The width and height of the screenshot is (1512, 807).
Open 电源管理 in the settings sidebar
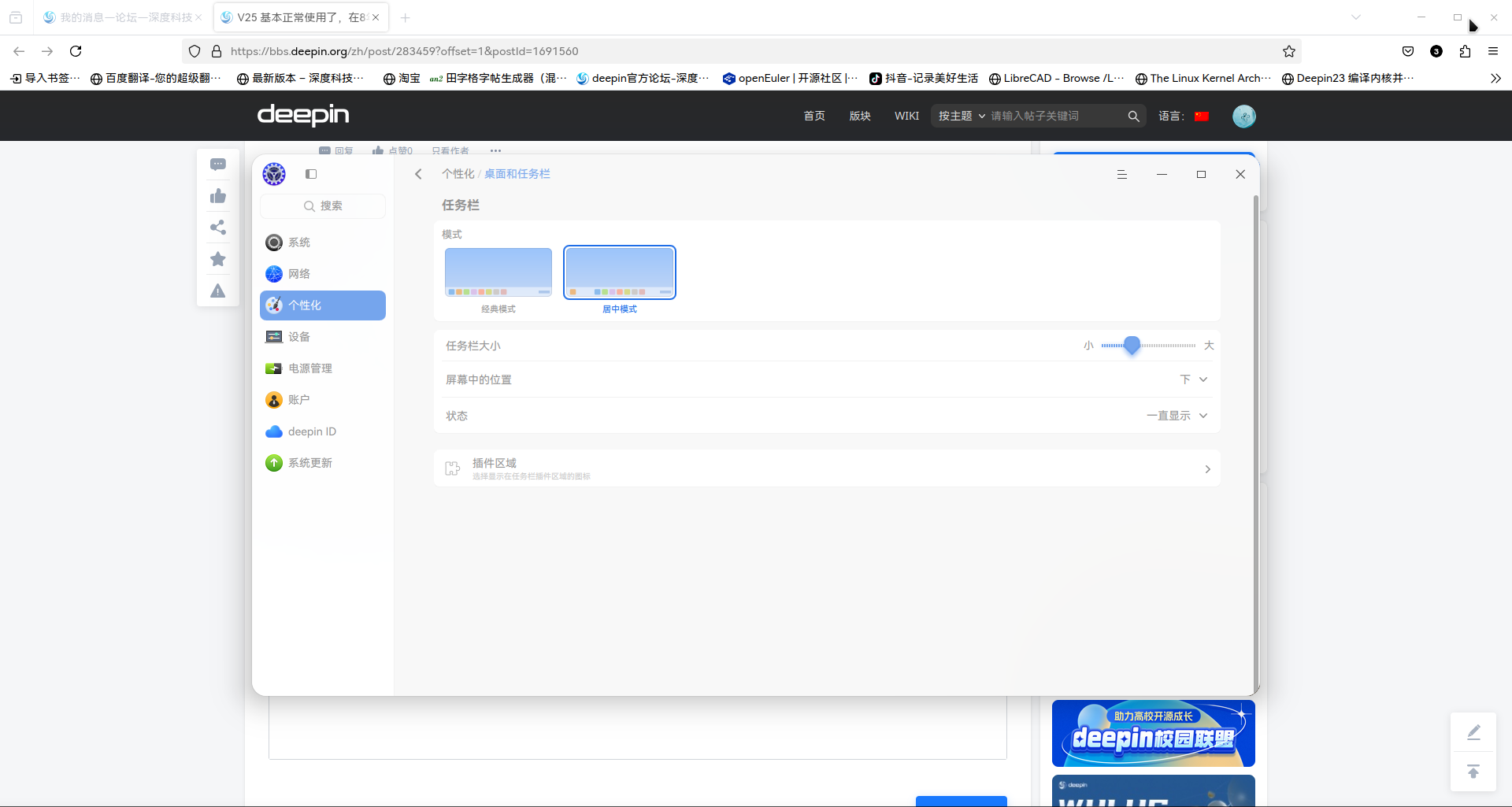click(323, 368)
